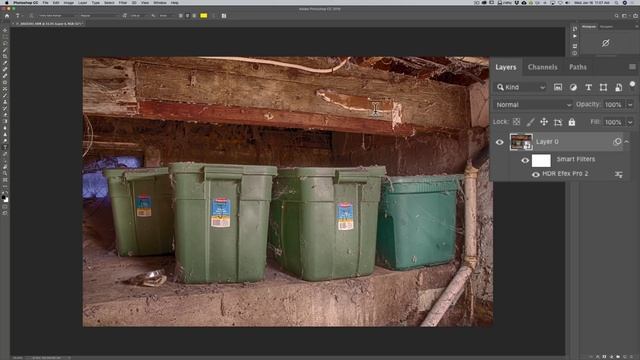Viewport: 640px width, 360px height.
Task: Switch to the Channels tab
Action: 542,67
